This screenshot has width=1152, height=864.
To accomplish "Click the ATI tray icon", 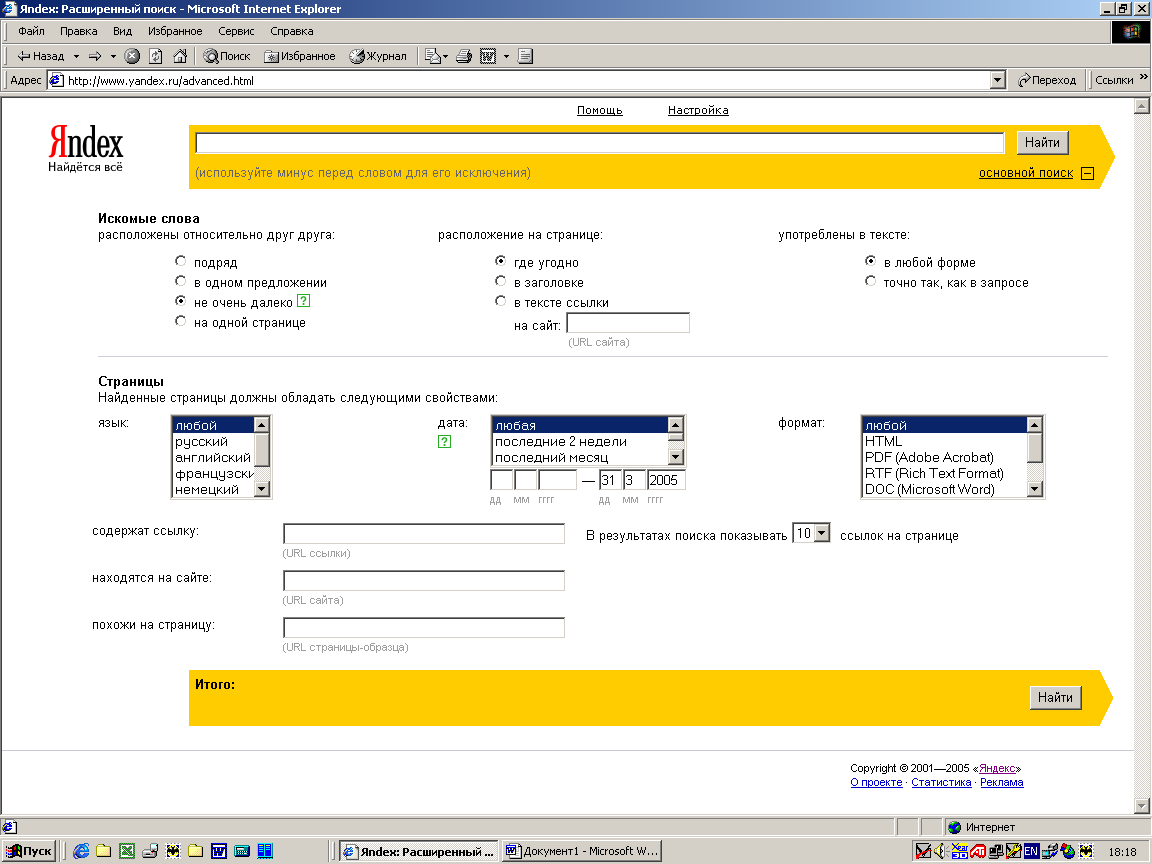I will (x=977, y=851).
